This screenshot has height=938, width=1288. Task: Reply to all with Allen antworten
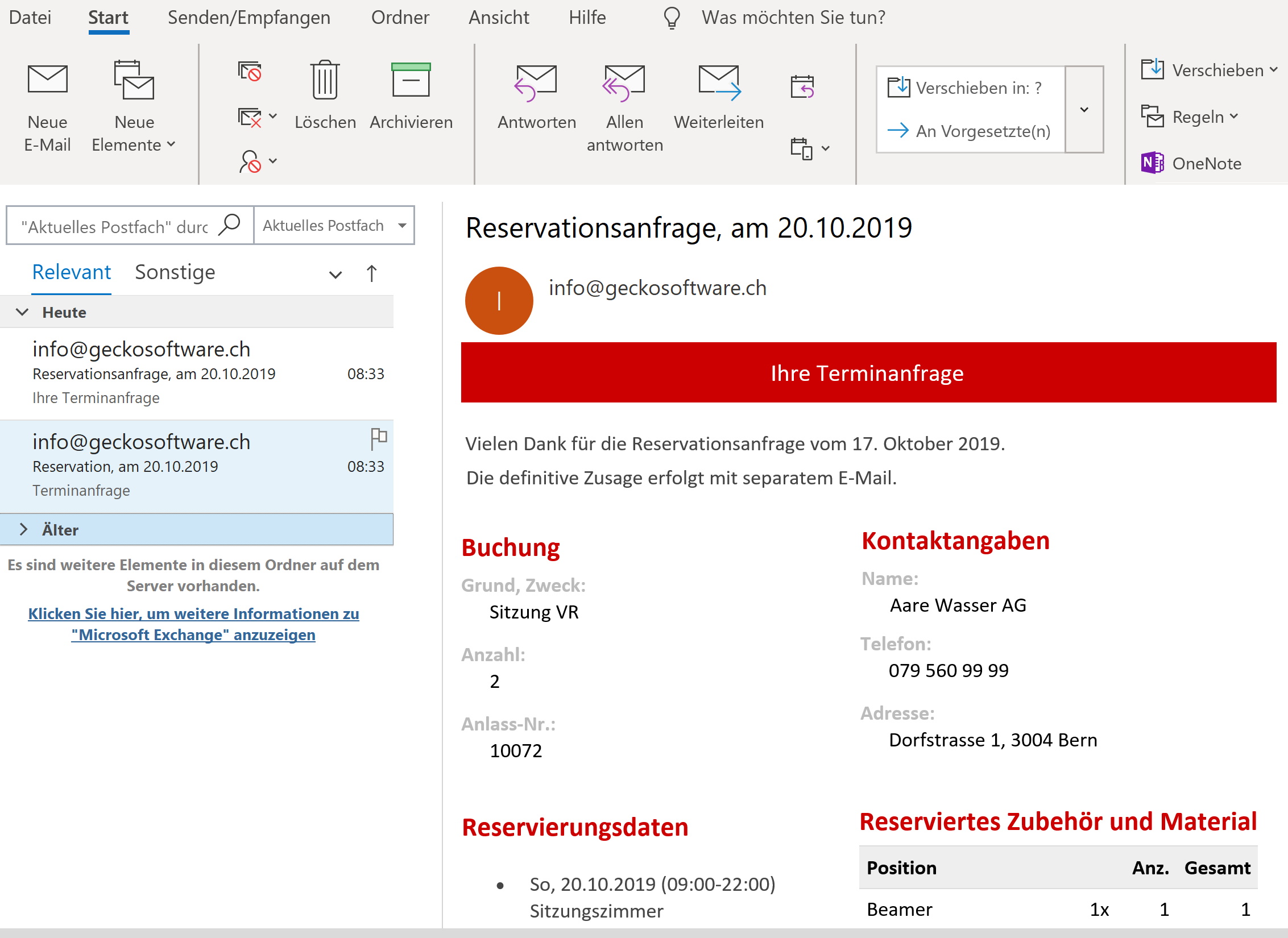pyautogui.click(x=624, y=108)
